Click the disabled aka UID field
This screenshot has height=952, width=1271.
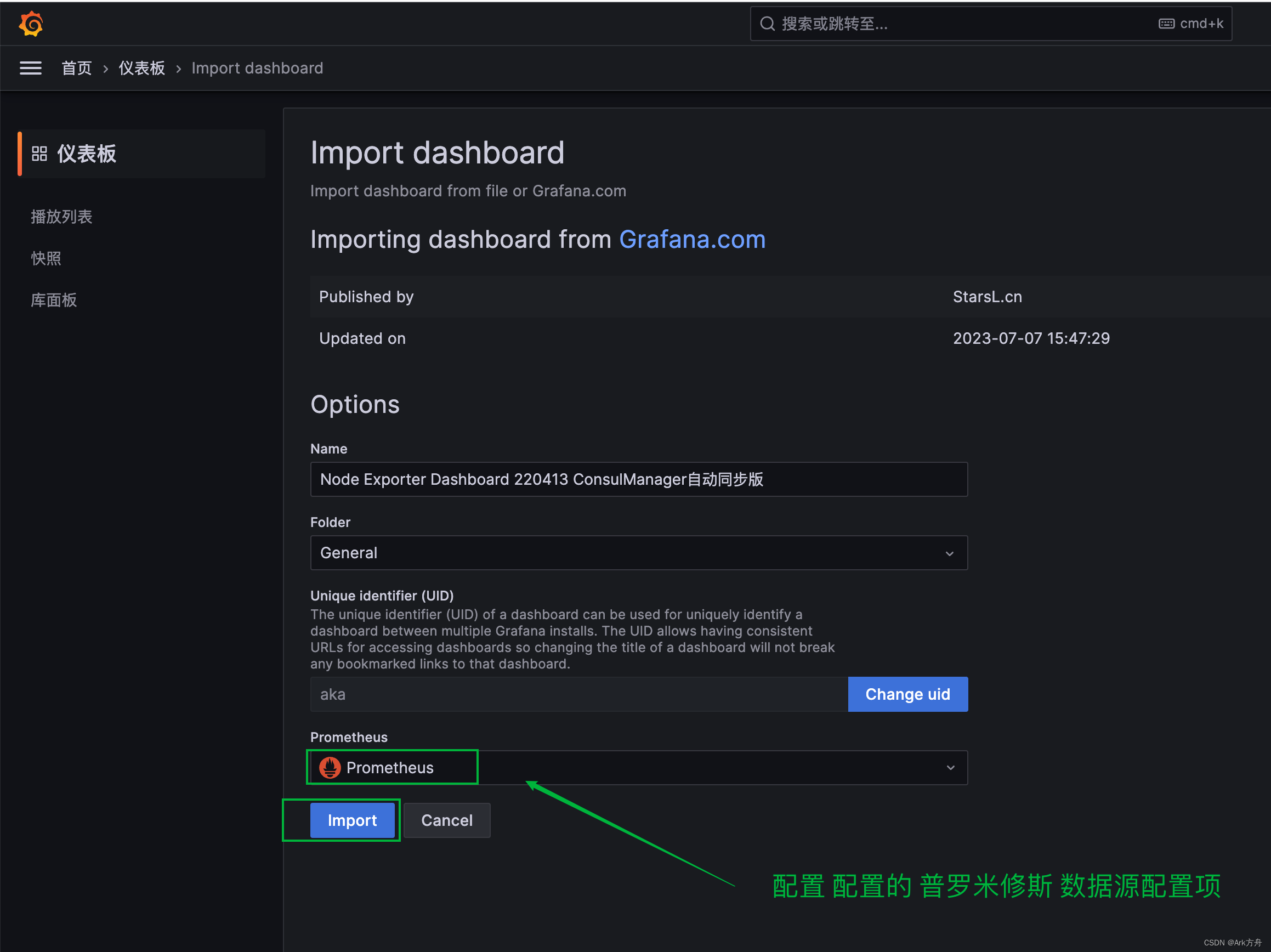579,694
